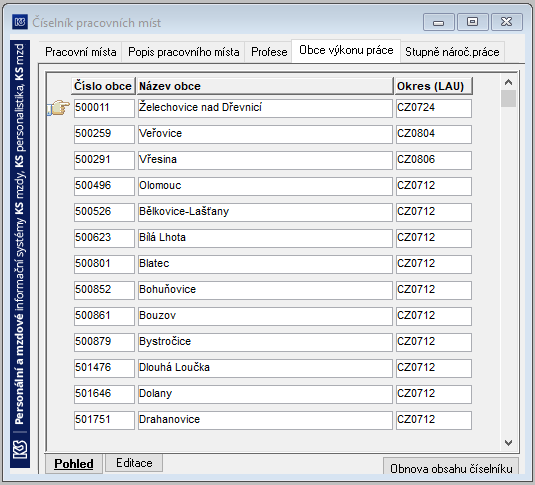Select the 500291 number field
The width and height of the screenshot is (535, 485).
point(104,160)
